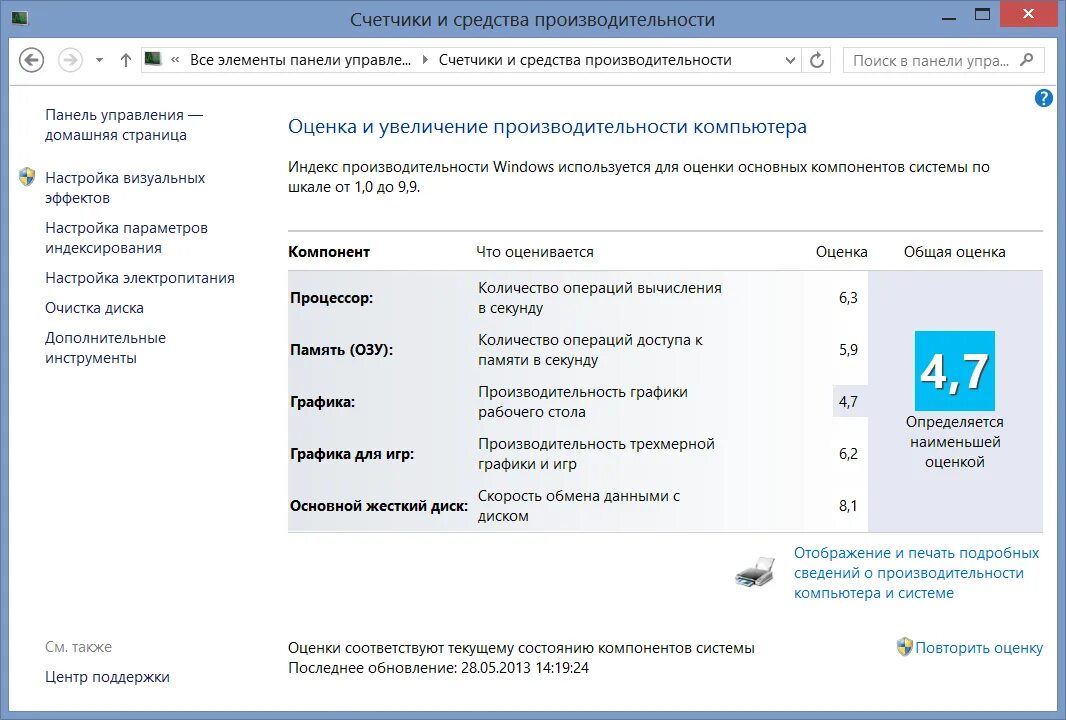Click the memory score value 5,9

848,350
